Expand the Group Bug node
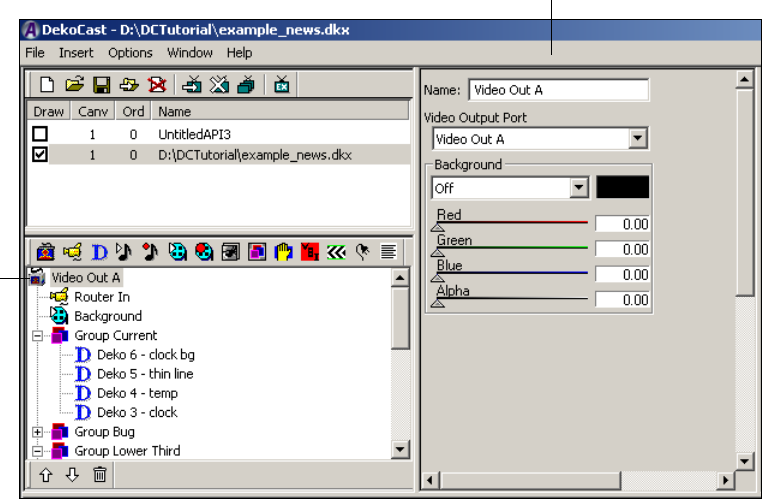 [37, 432]
